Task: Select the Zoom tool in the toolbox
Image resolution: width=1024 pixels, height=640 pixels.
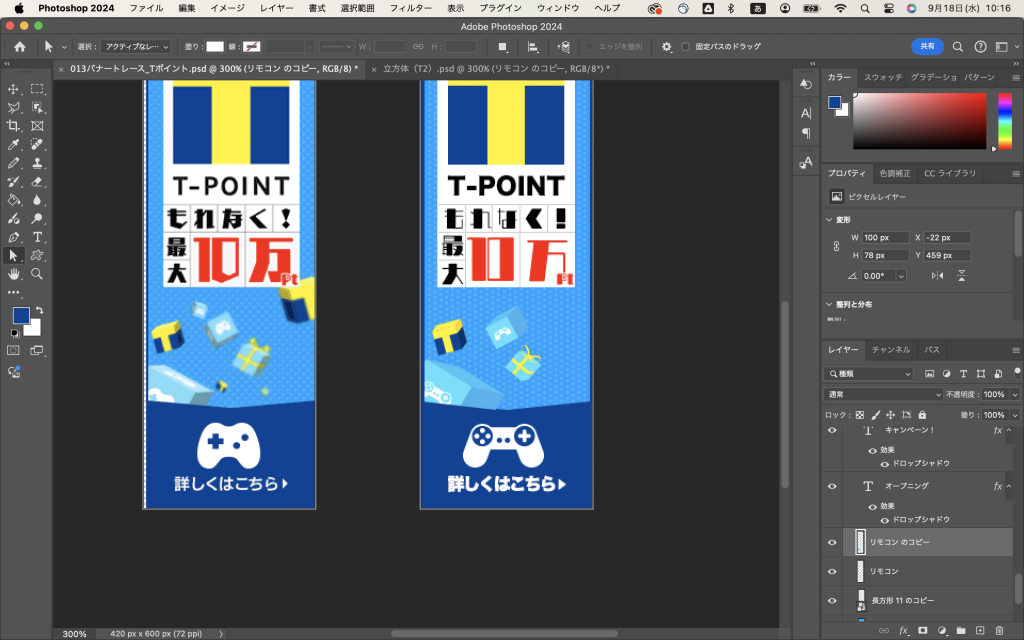Action: [x=37, y=273]
